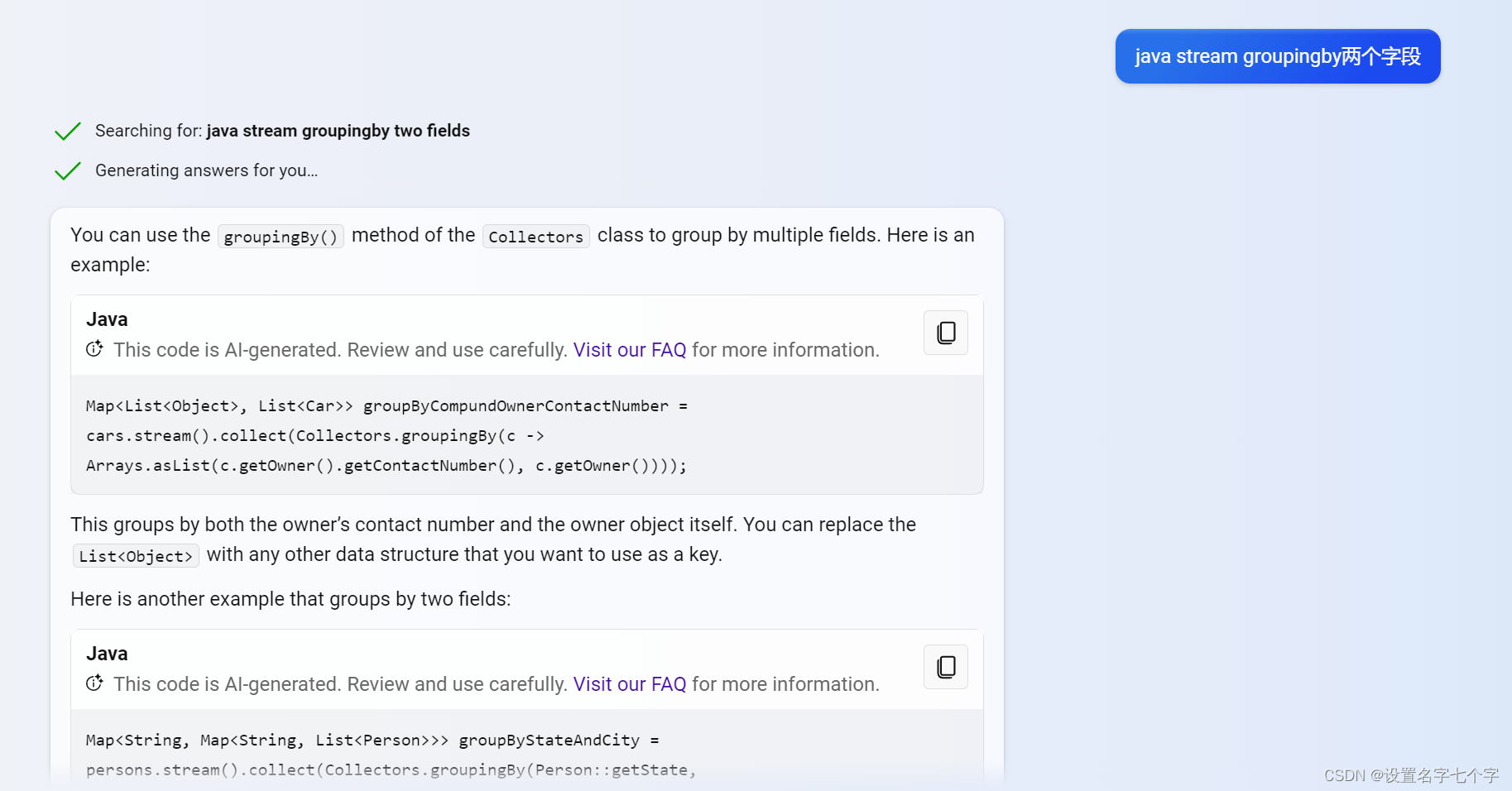This screenshot has width=1512, height=791.
Task: Copy the first Java code block
Action: (x=946, y=333)
